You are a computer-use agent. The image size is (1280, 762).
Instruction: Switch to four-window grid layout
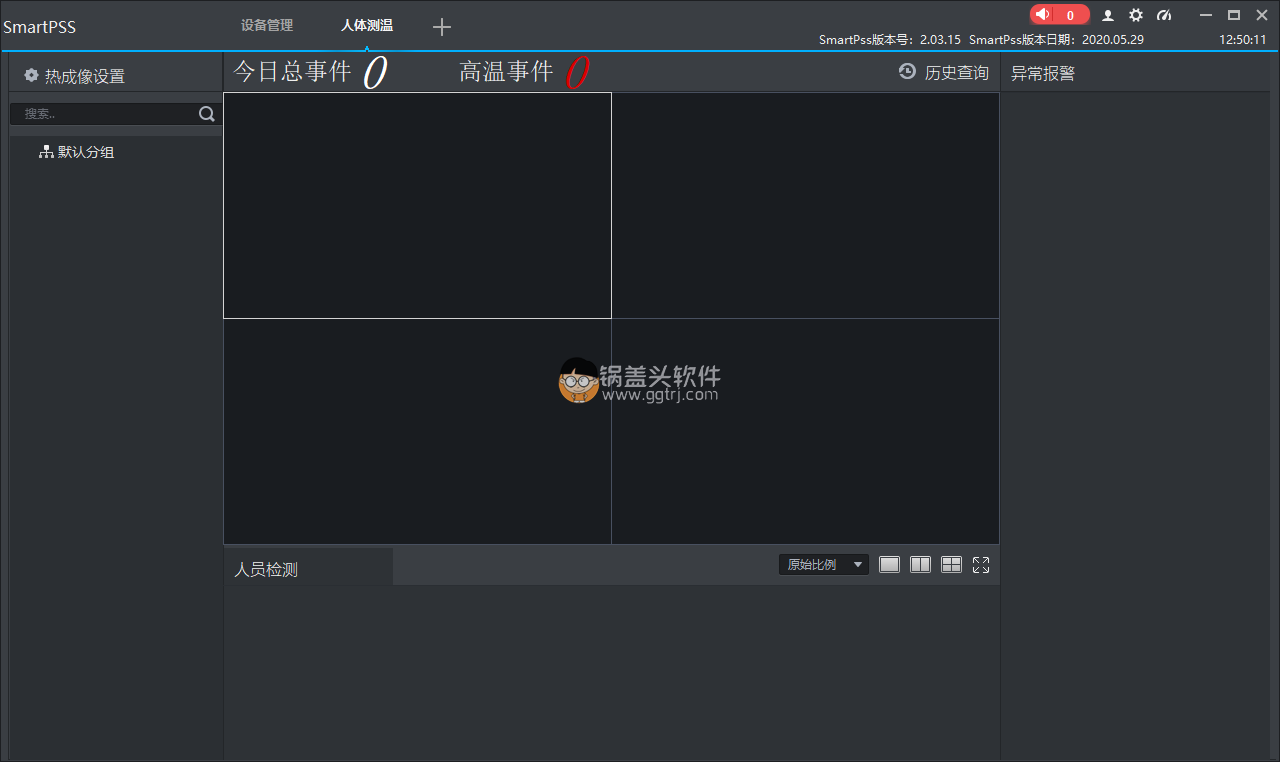point(951,565)
